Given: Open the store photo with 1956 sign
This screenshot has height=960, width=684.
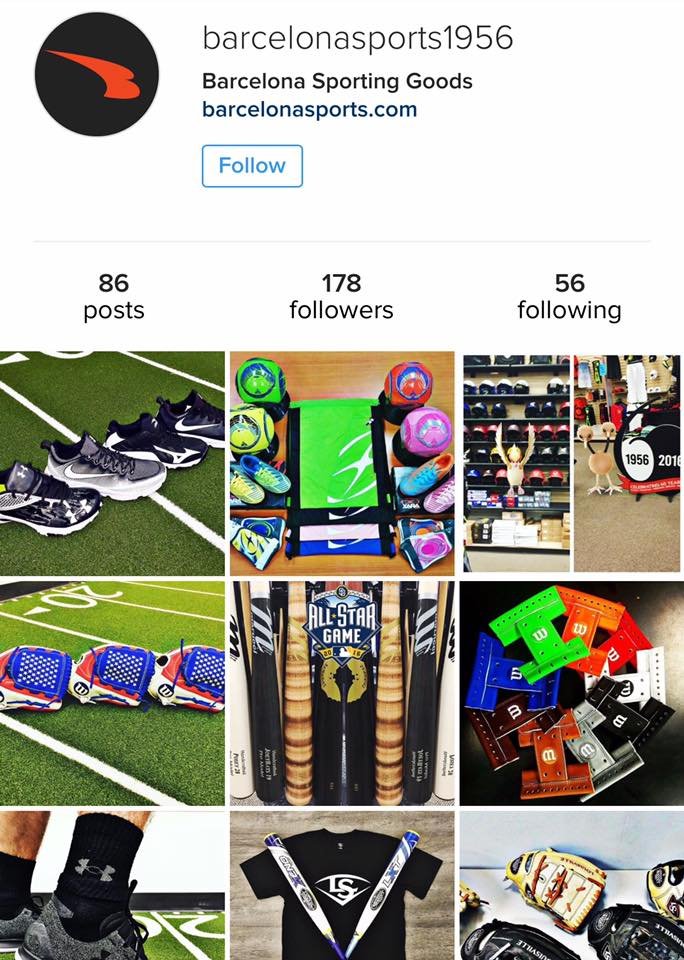Looking at the screenshot, I should [x=572, y=463].
